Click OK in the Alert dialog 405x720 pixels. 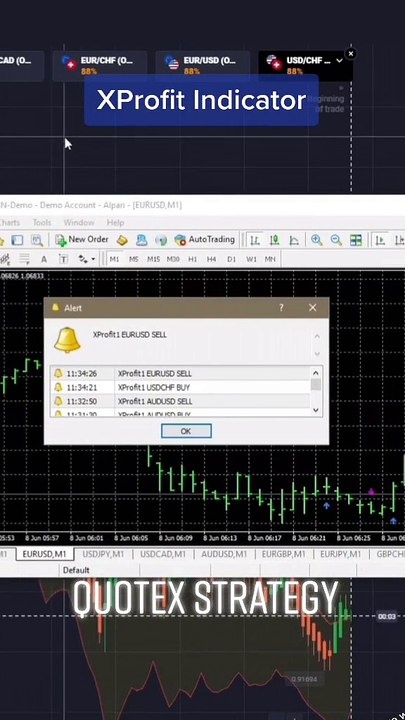pyautogui.click(x=186, y=431)
